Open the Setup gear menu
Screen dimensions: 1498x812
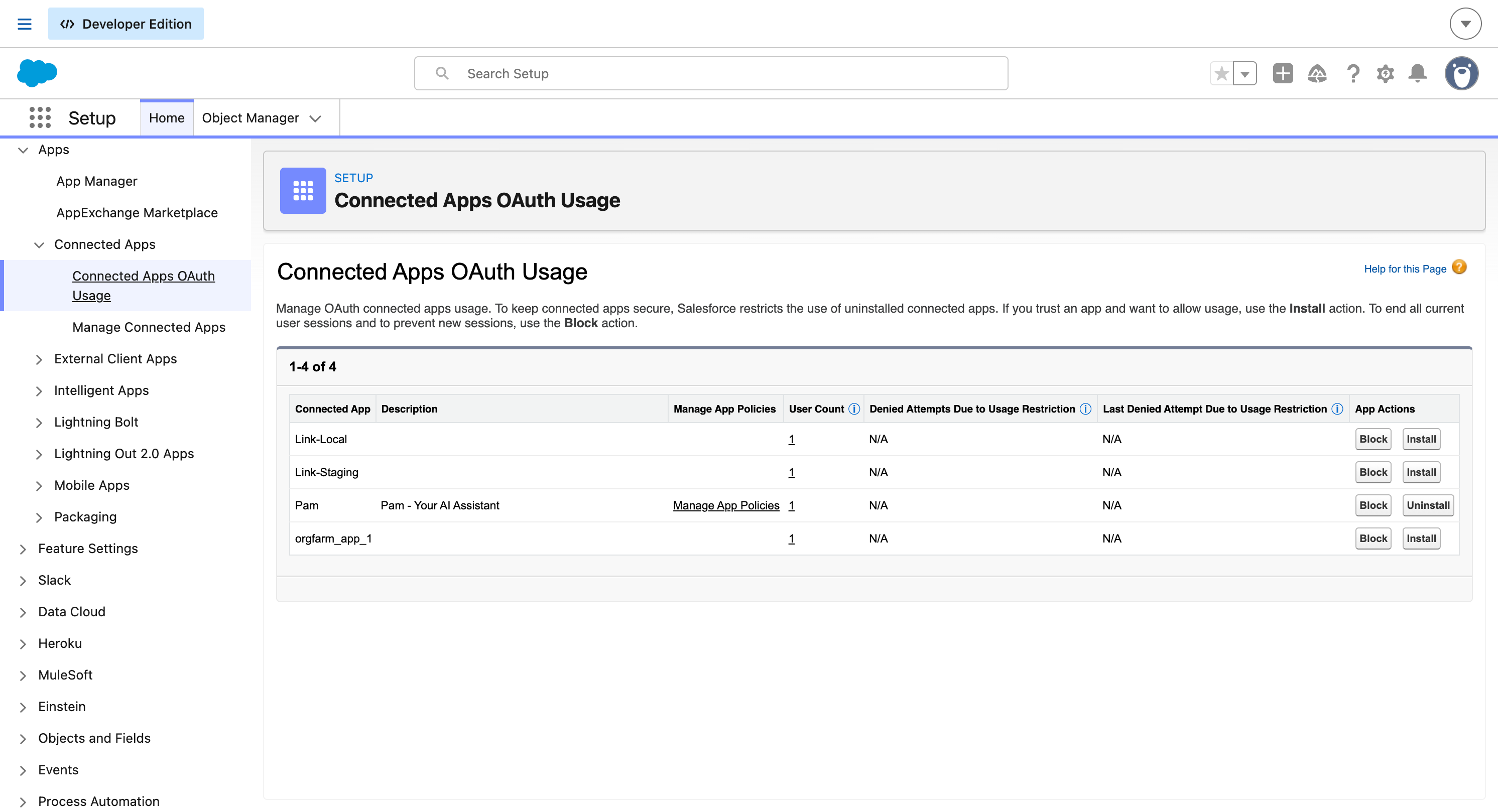[1386, 73]
